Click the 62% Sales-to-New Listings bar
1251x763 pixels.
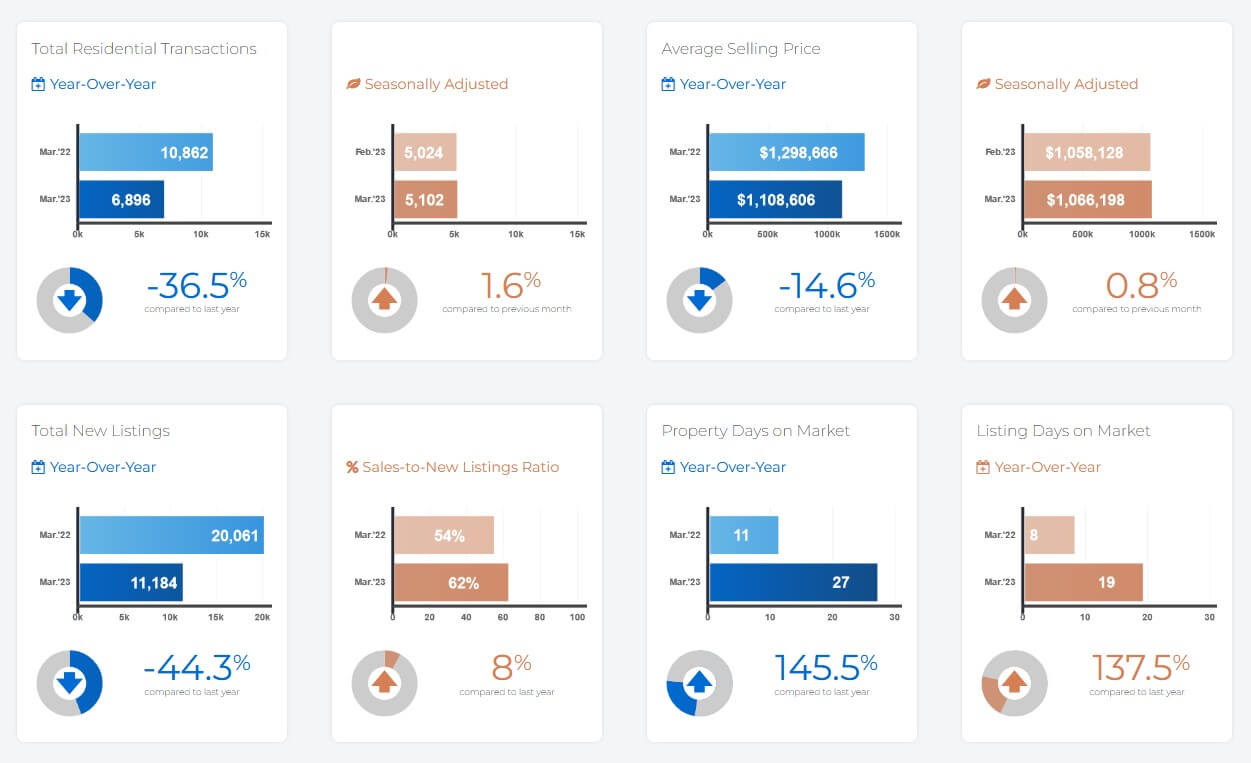coord(451,582)
